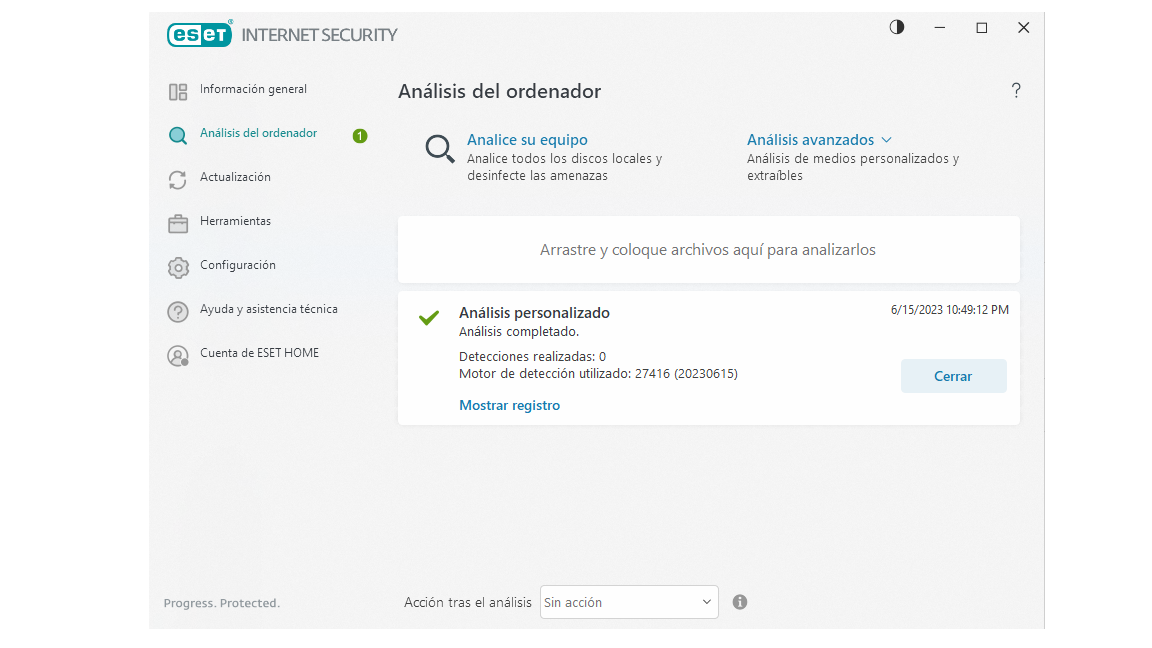Image resolution: width=1152 pixels, height=648 pixels.
Task: Click the Configuración gear icon
Action: pyautogui.click(x=178, y=268)
